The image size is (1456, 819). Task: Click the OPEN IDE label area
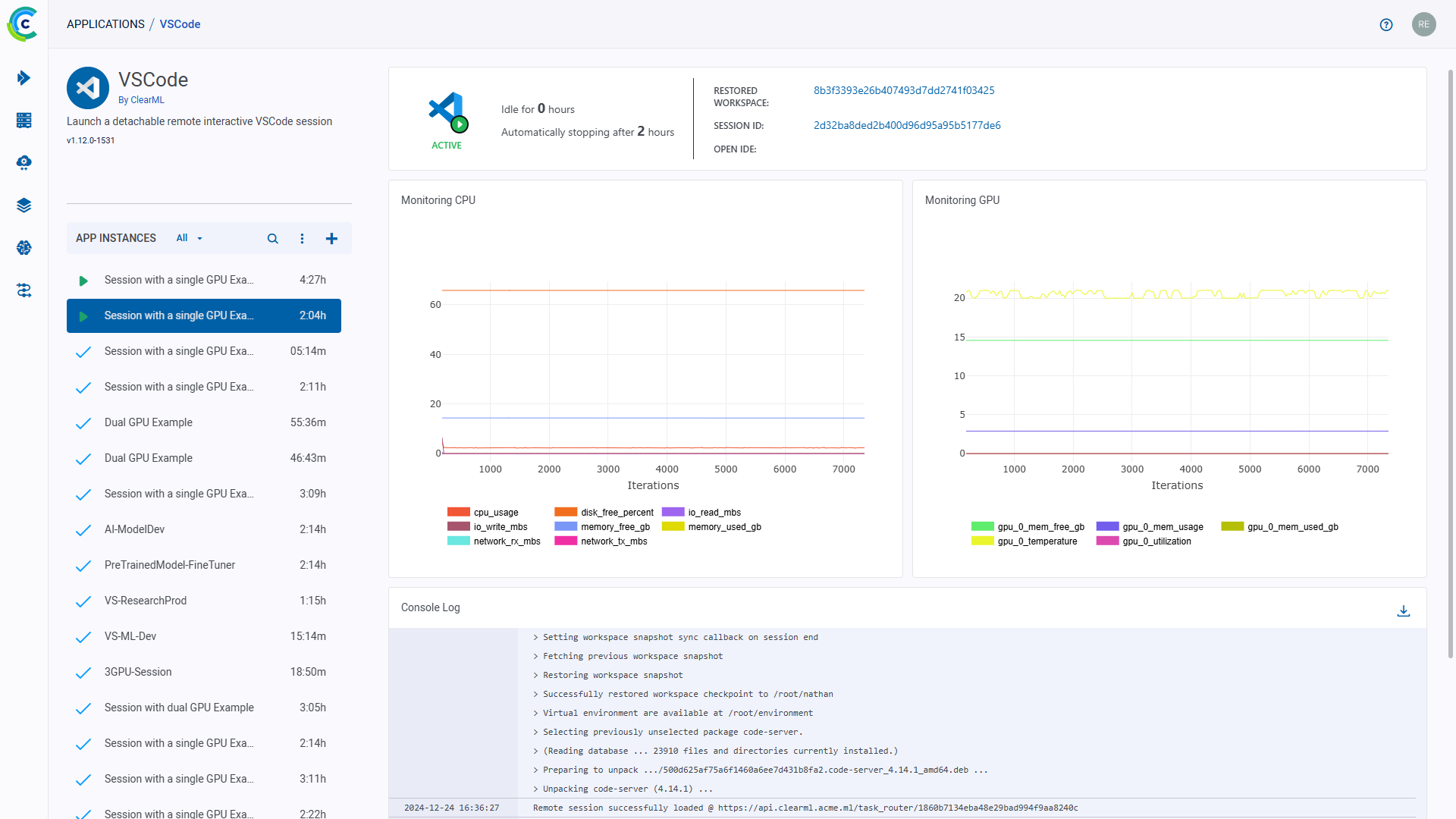click(734, 148)
